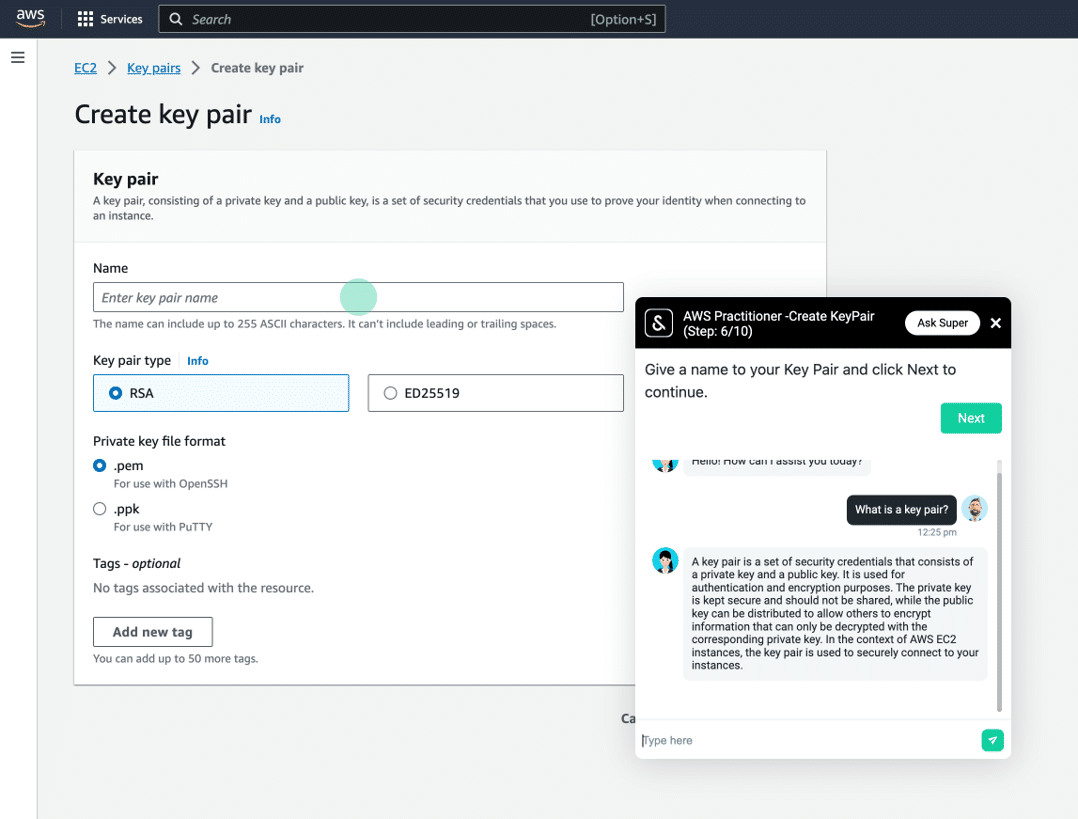
Task: Click the Services menu label
Action: (122, 19)
